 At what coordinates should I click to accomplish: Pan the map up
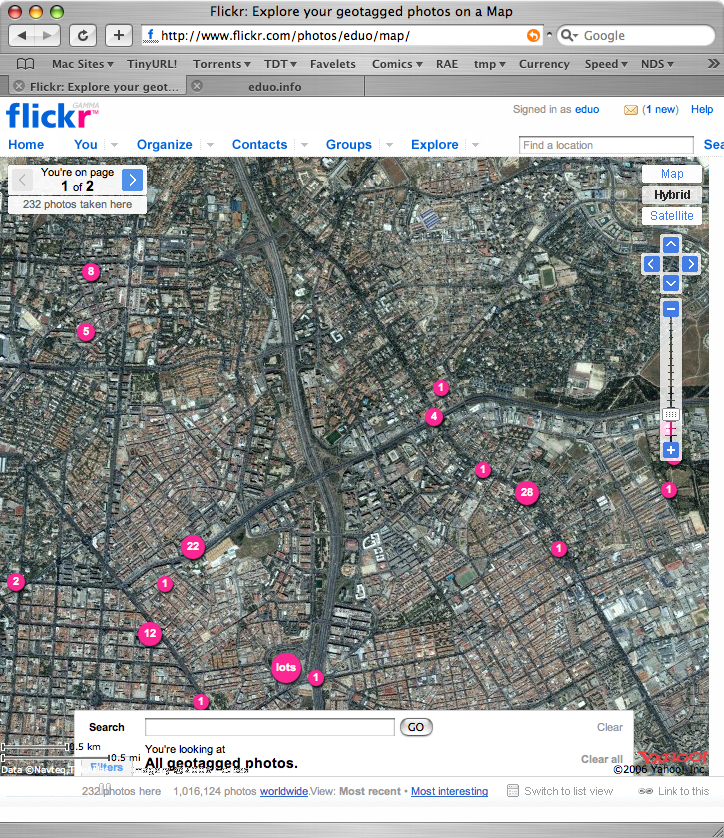pos(671,245)
